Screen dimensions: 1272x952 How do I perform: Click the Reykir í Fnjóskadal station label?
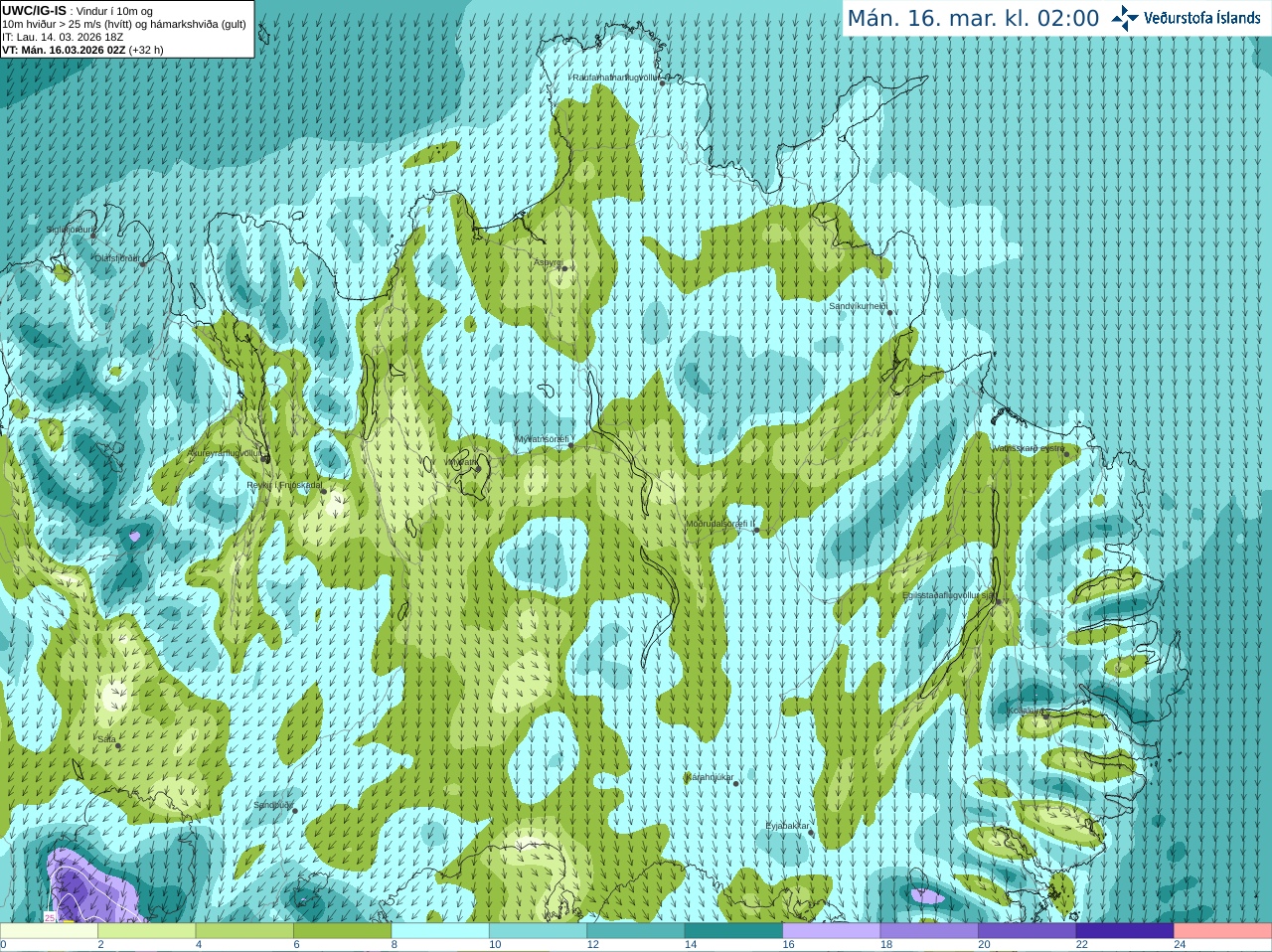click(x=284, y=485)
